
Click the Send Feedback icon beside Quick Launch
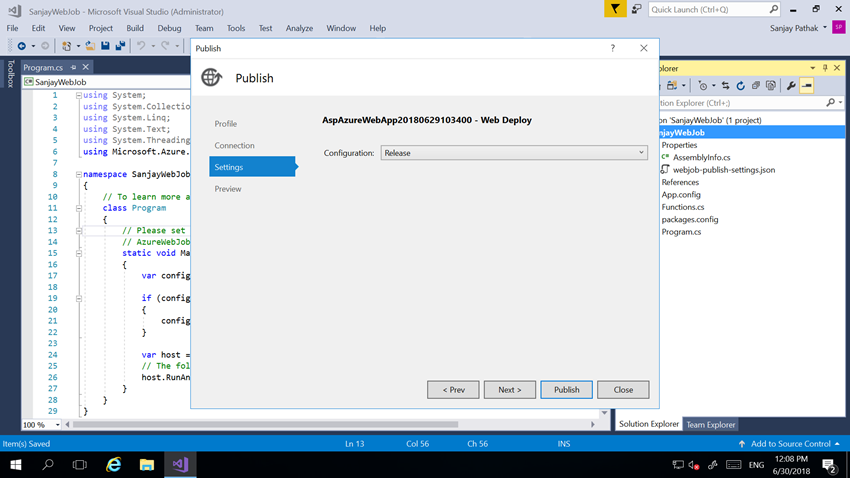pyautogui.click(x=637, y=9)
